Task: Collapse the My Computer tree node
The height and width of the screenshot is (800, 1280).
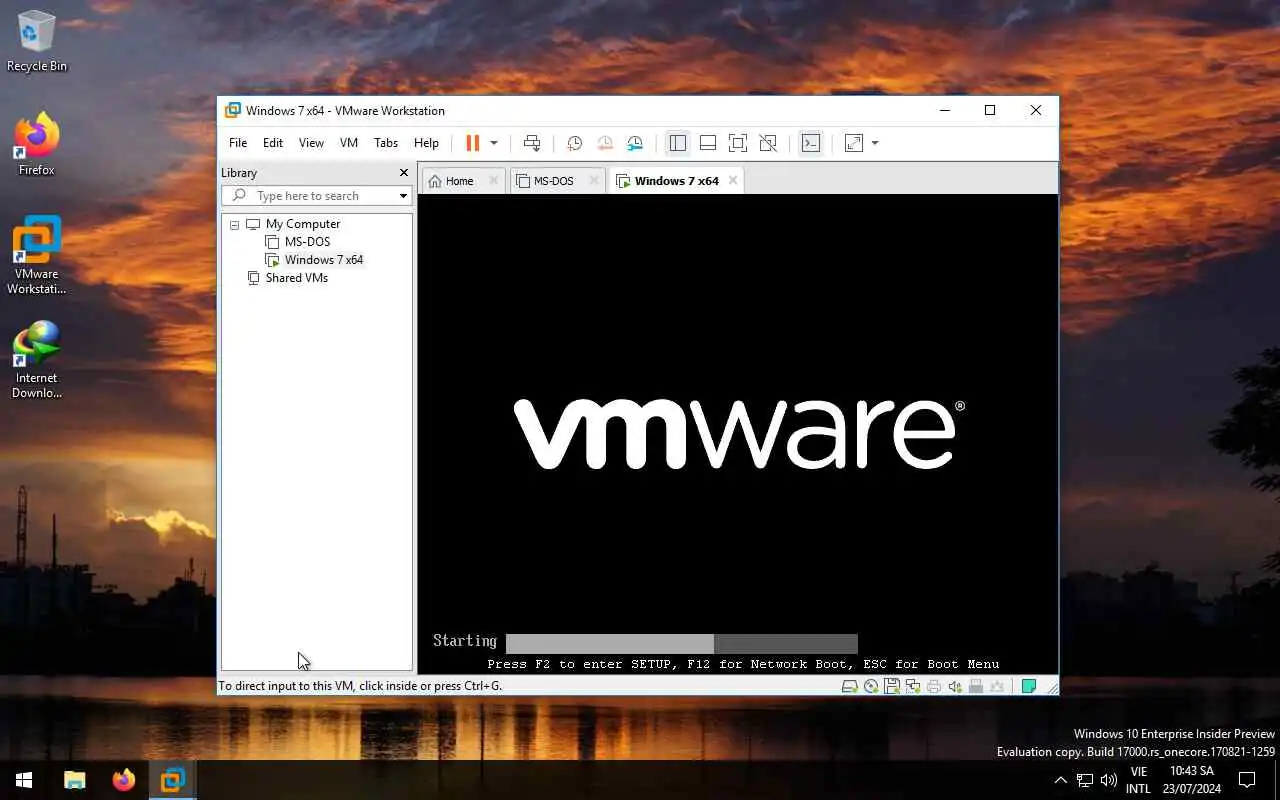Action: coord(234,225)
